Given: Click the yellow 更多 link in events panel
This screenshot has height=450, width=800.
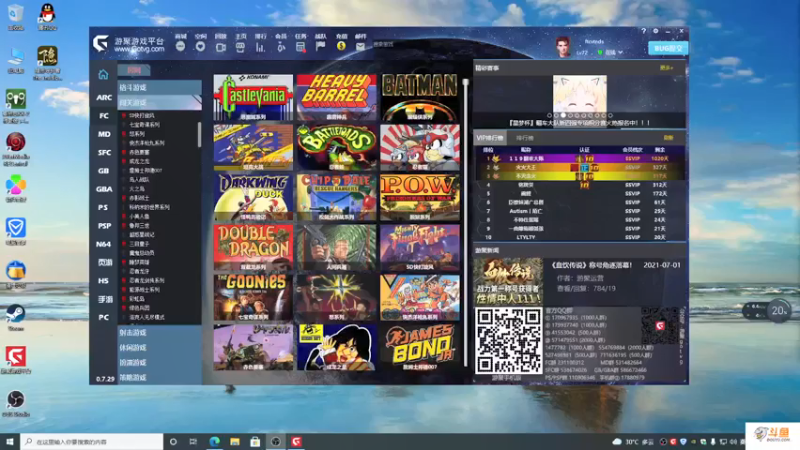Looking at the screenshot, I should coord(666,68).
